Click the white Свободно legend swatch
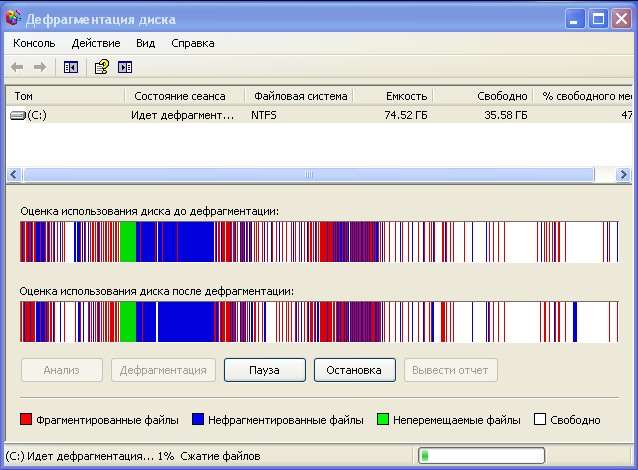Screen dimensions: 638x470 pos(540,419)
